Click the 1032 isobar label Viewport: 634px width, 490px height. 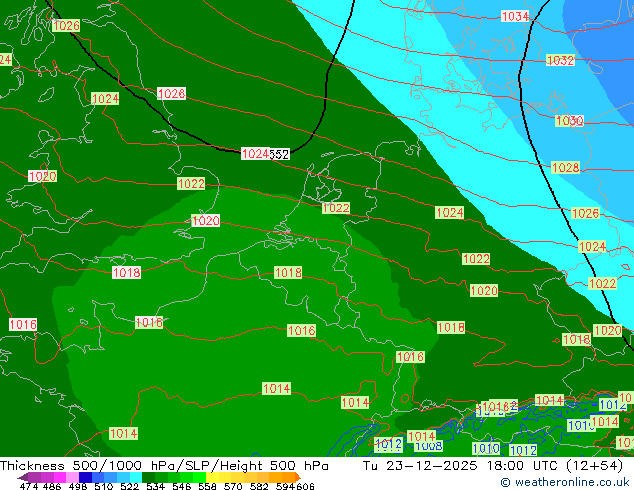(560, 60)
